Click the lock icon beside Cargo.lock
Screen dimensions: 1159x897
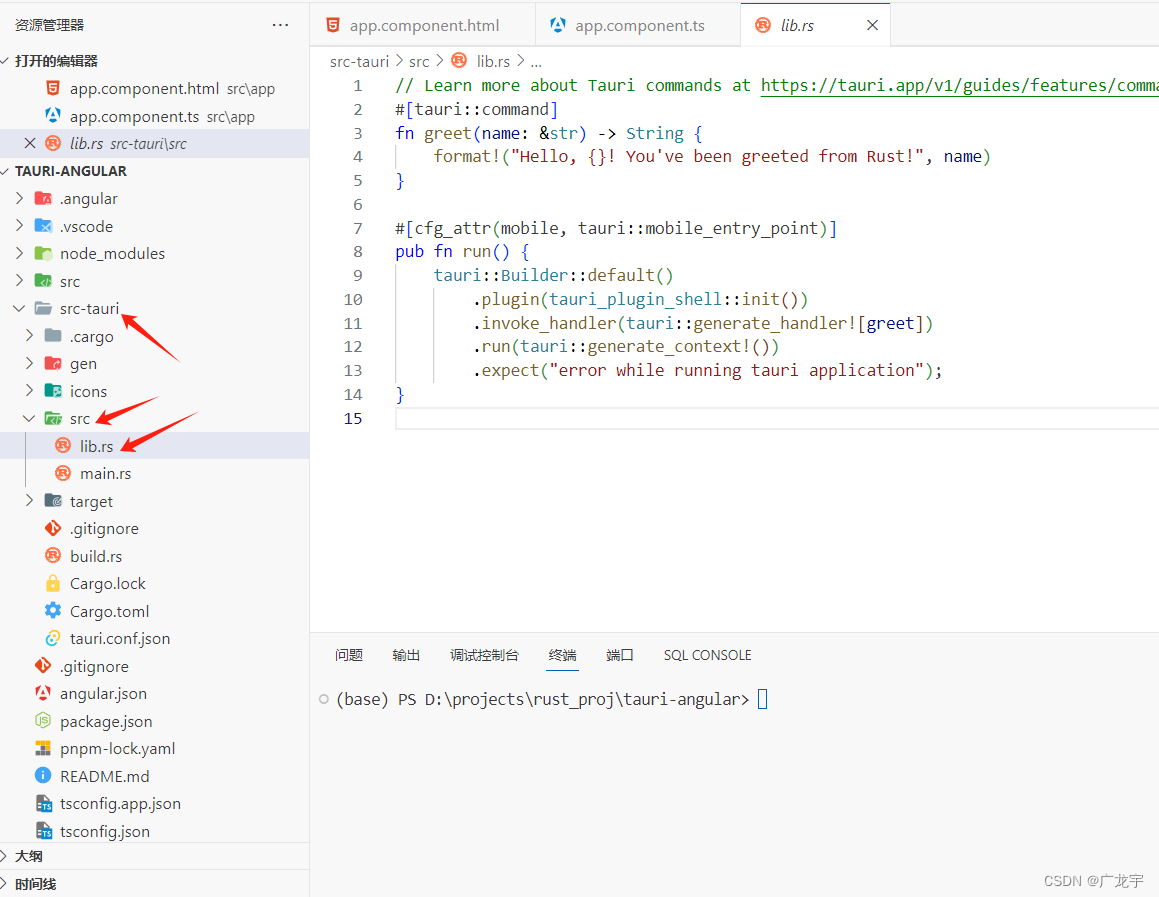click(x=53, y=583)
